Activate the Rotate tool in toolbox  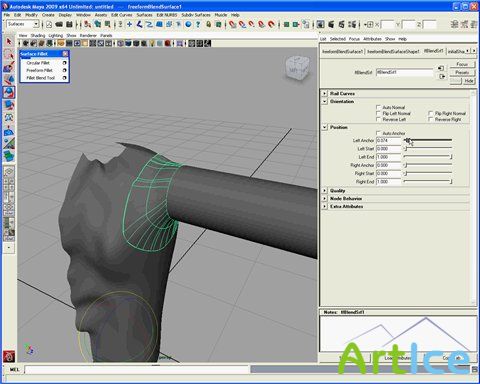(x=9, y=92)
